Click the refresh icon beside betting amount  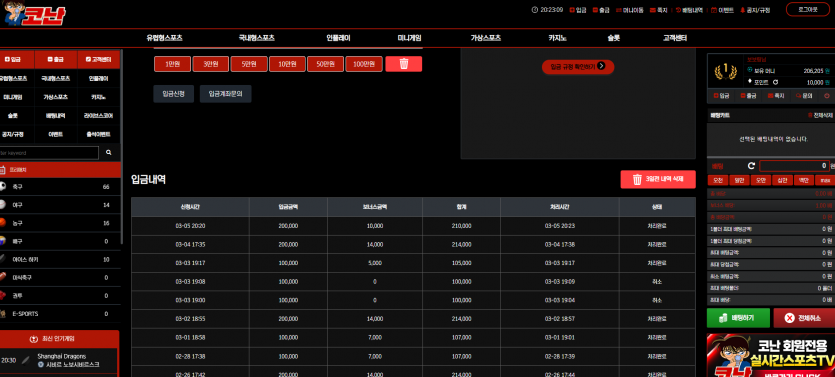coord(751,166)
